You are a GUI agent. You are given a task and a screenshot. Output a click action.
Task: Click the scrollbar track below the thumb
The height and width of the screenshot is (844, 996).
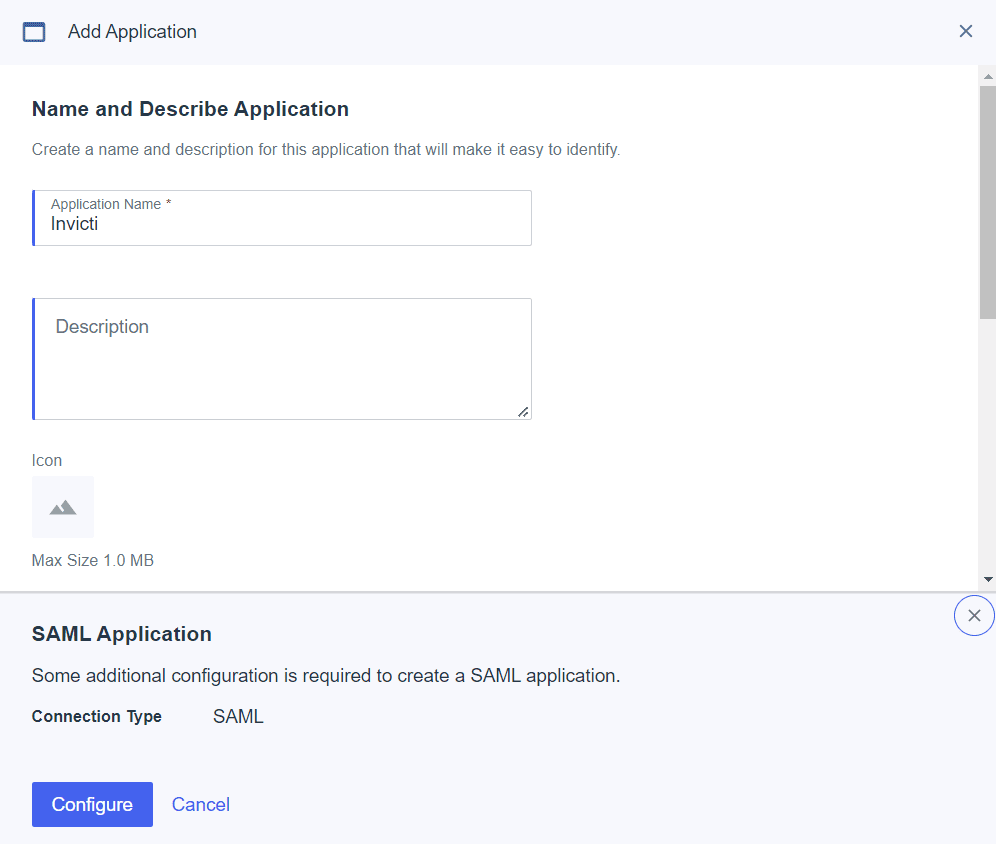point(988,440)
